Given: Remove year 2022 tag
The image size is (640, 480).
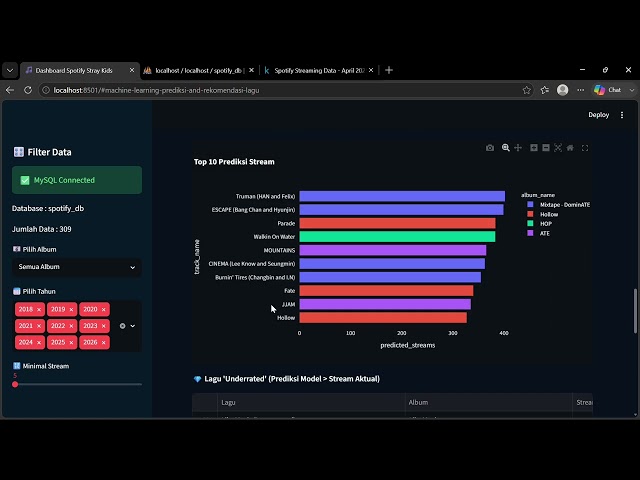Looking at the screenshot, I should [71, 326].
